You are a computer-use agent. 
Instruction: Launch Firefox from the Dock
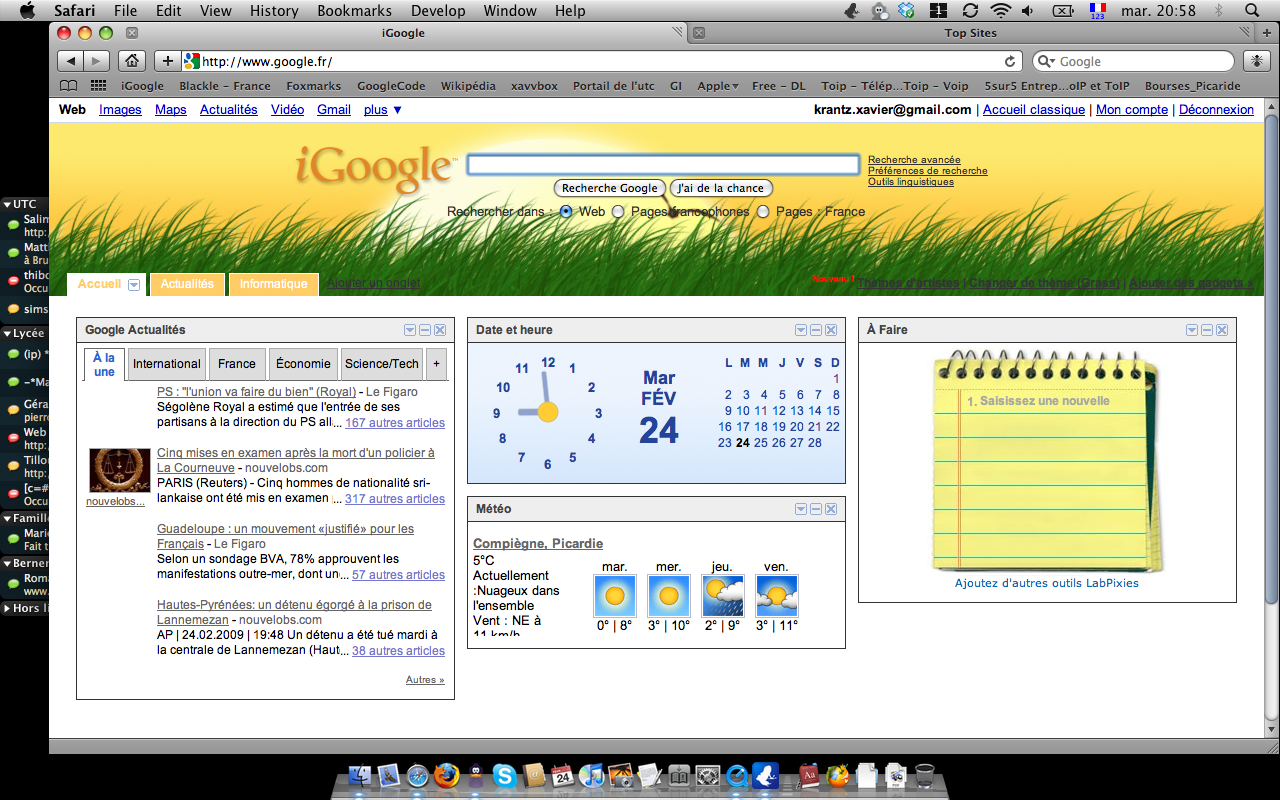pos(447,775)
